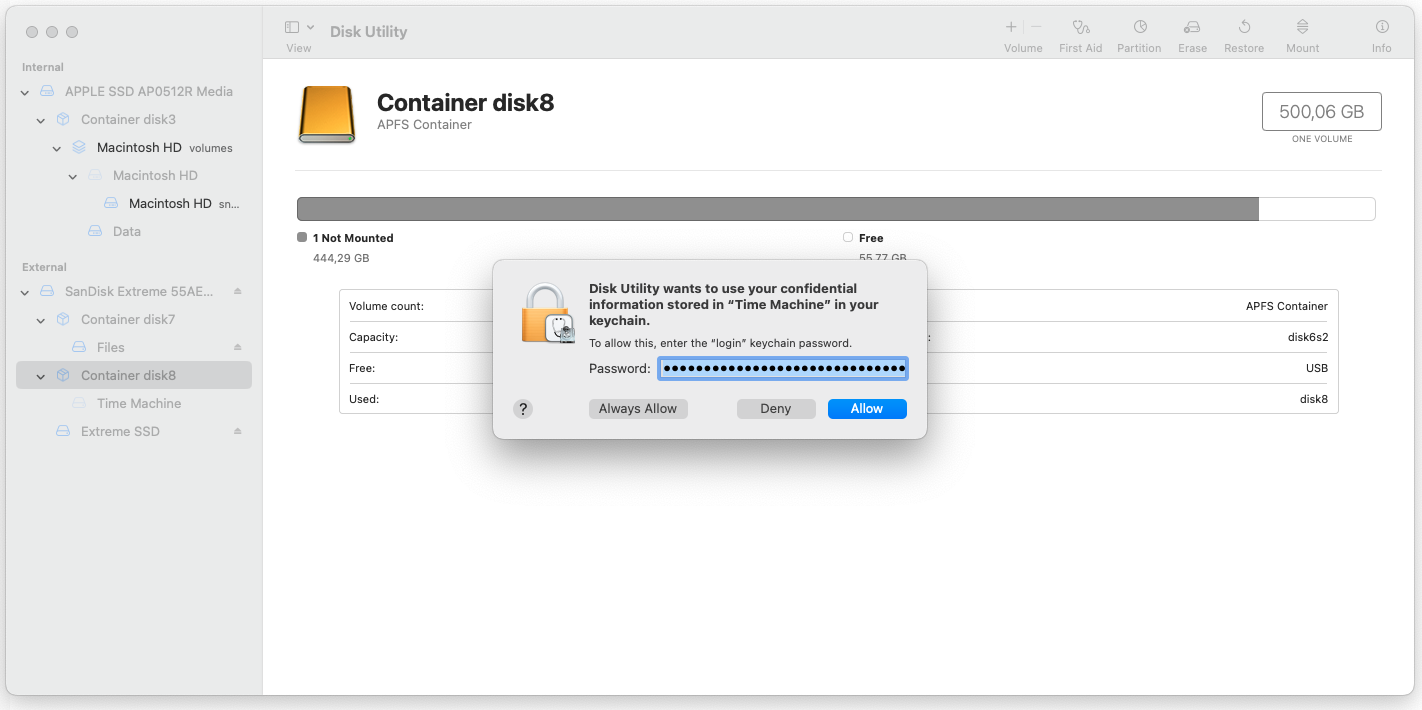Image resolution: width=1422 pixels, height=710 pixels.
Task: Collapse the APPLE SSD AP0512R Media tree
Action: [25, 92]
